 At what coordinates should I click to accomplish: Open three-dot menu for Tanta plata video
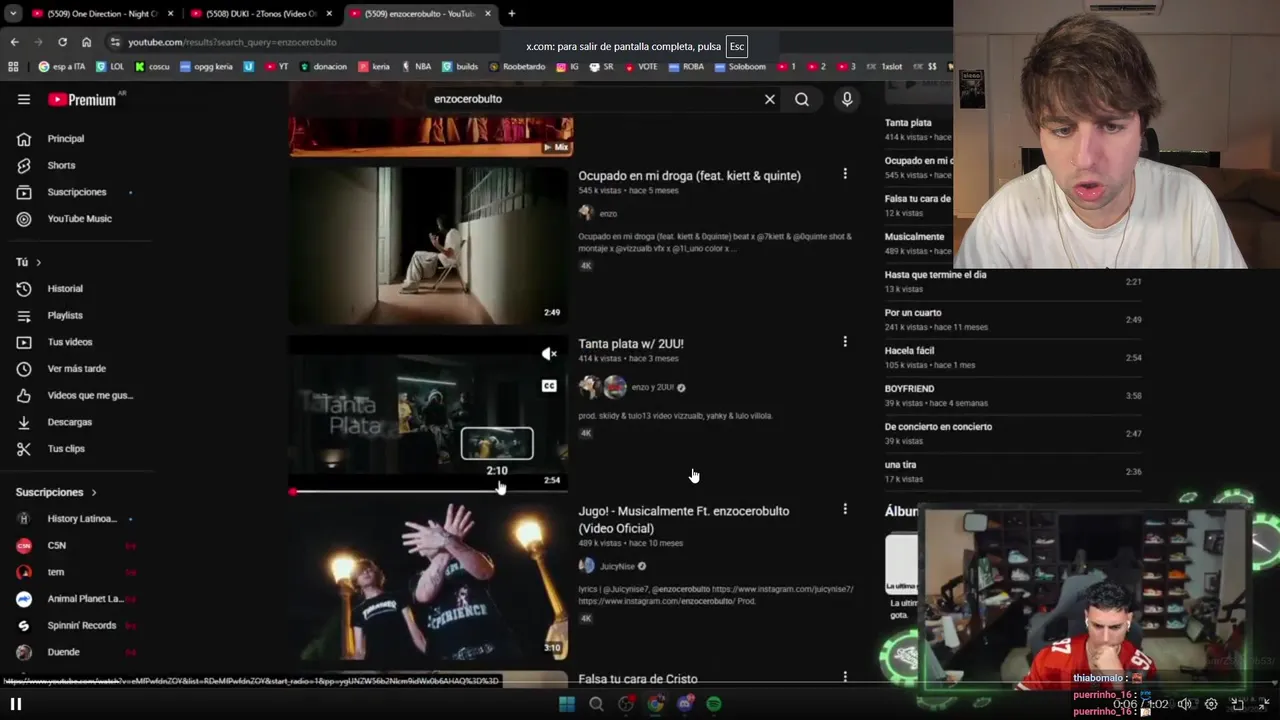845,342
